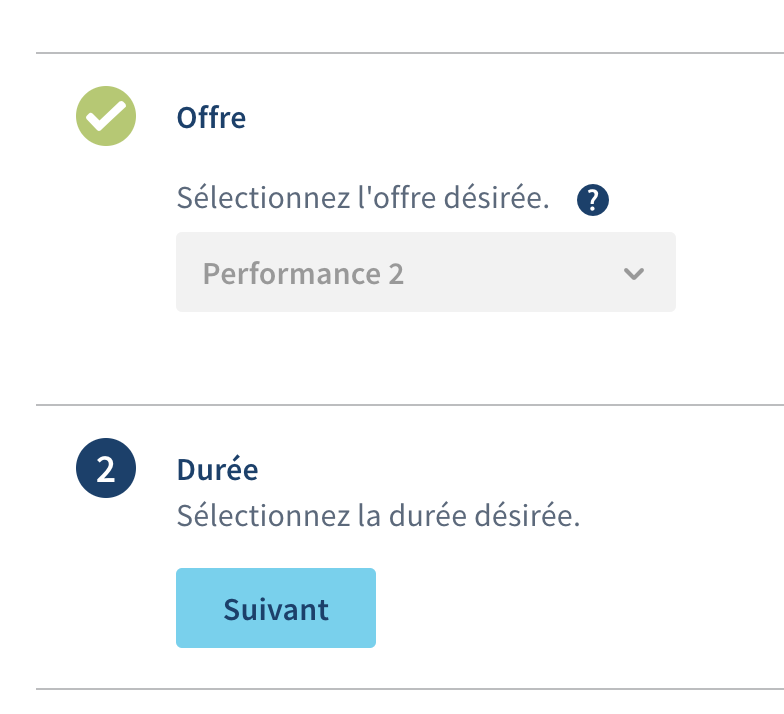The height and width of the screenshot is (714, 784).
Task: Select the Durée step heading
Action: tap(217, 469)
